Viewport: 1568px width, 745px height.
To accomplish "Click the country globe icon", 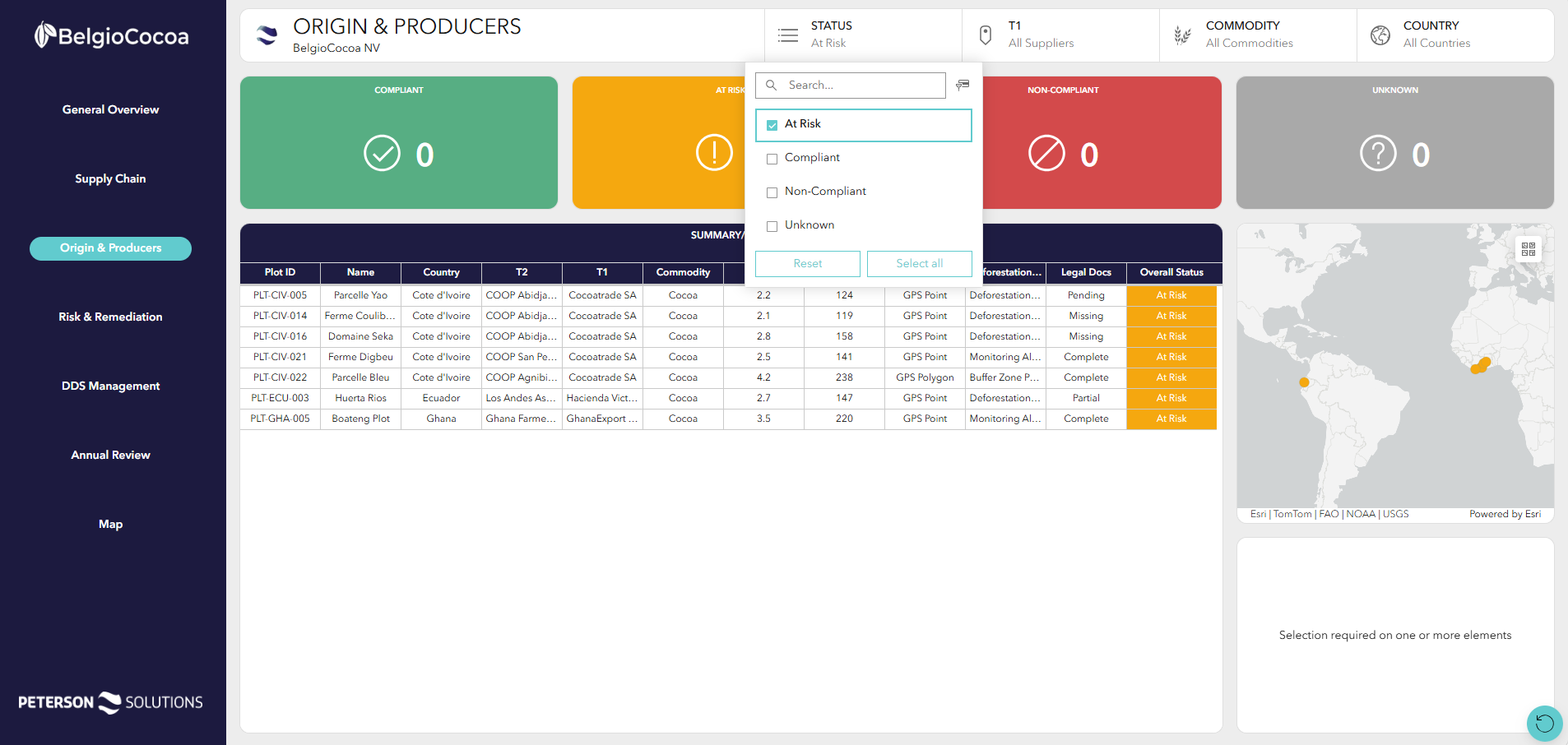I will point(1380,35).
